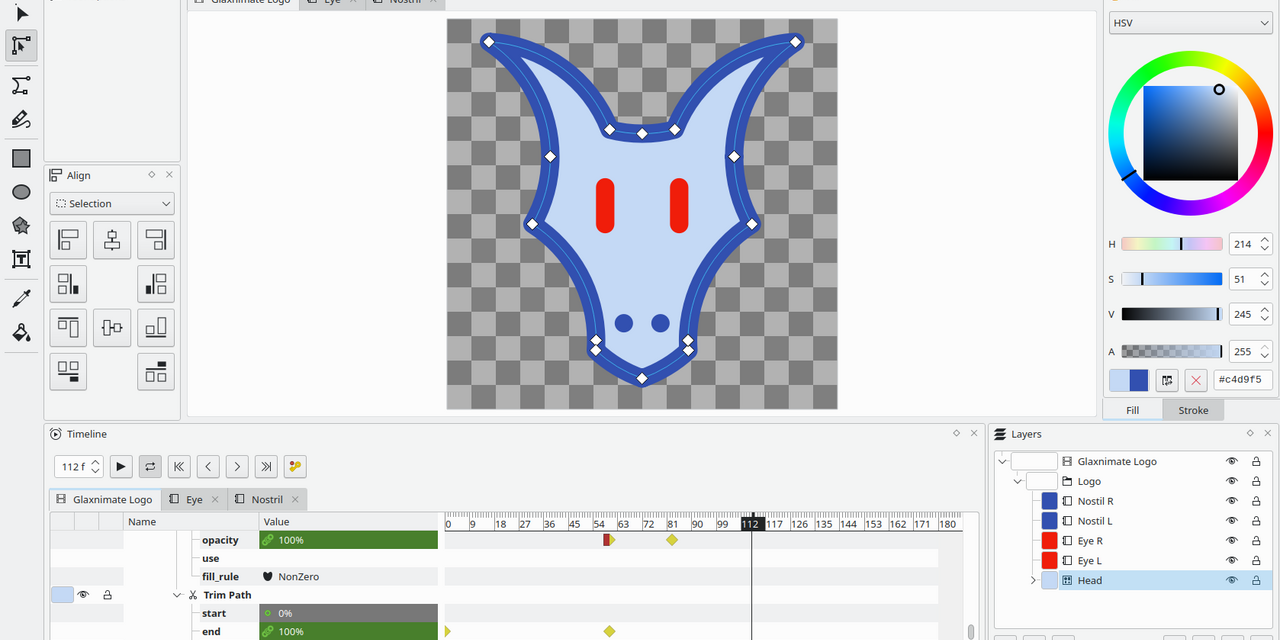
Task: Hide the Eye L layer
Action: coord(1232,561)
